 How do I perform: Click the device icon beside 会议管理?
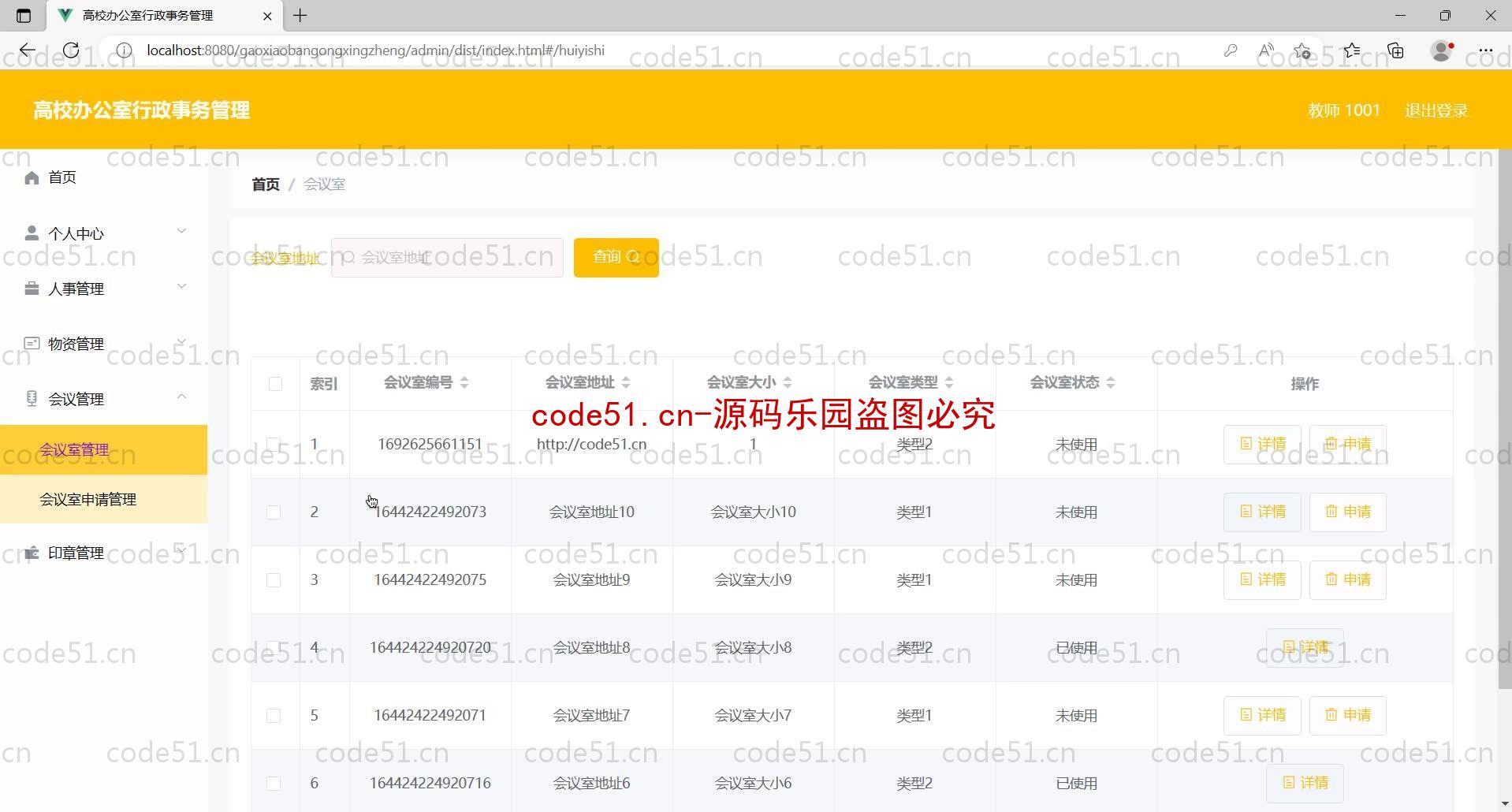tap(32, 398)
